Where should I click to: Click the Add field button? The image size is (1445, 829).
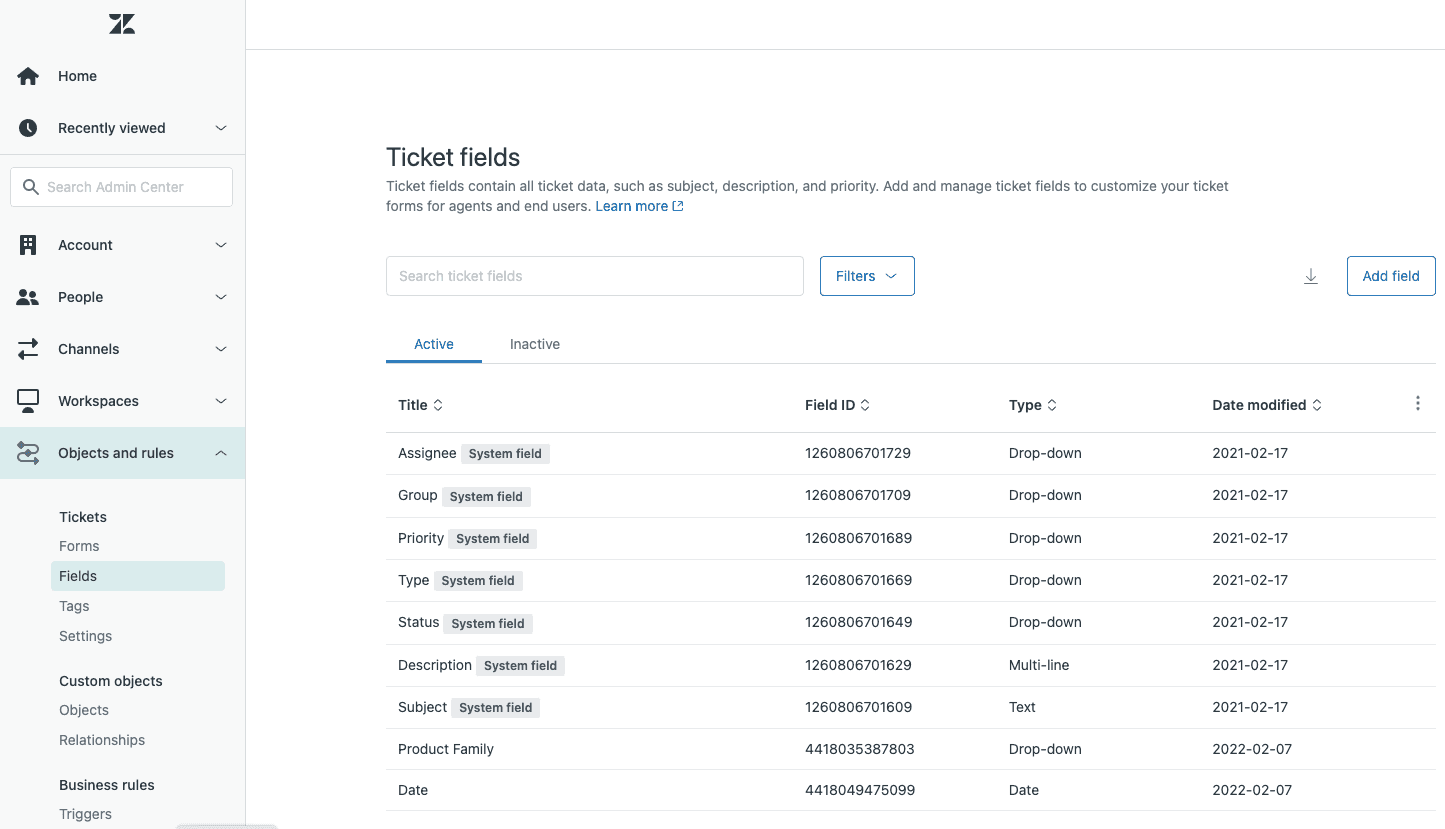(x=1390, y=275)
